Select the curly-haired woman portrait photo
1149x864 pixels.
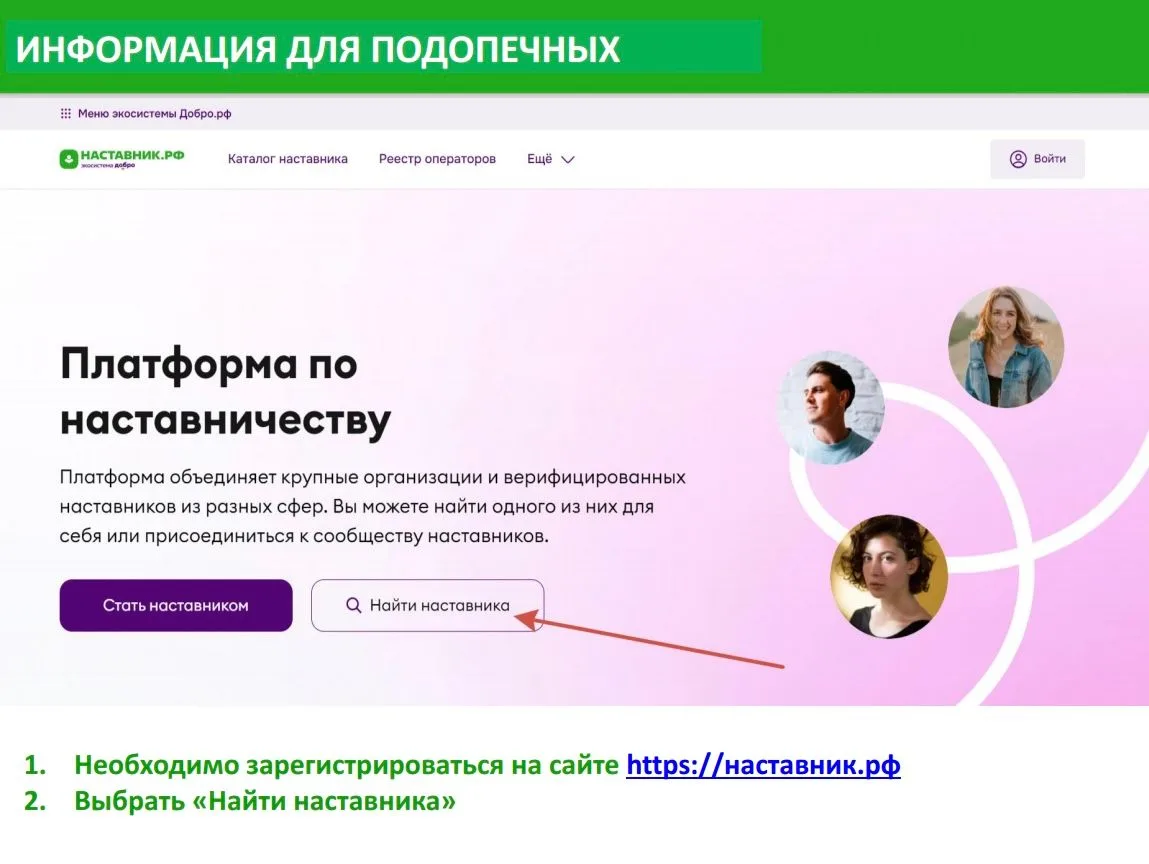pos(889,576)
